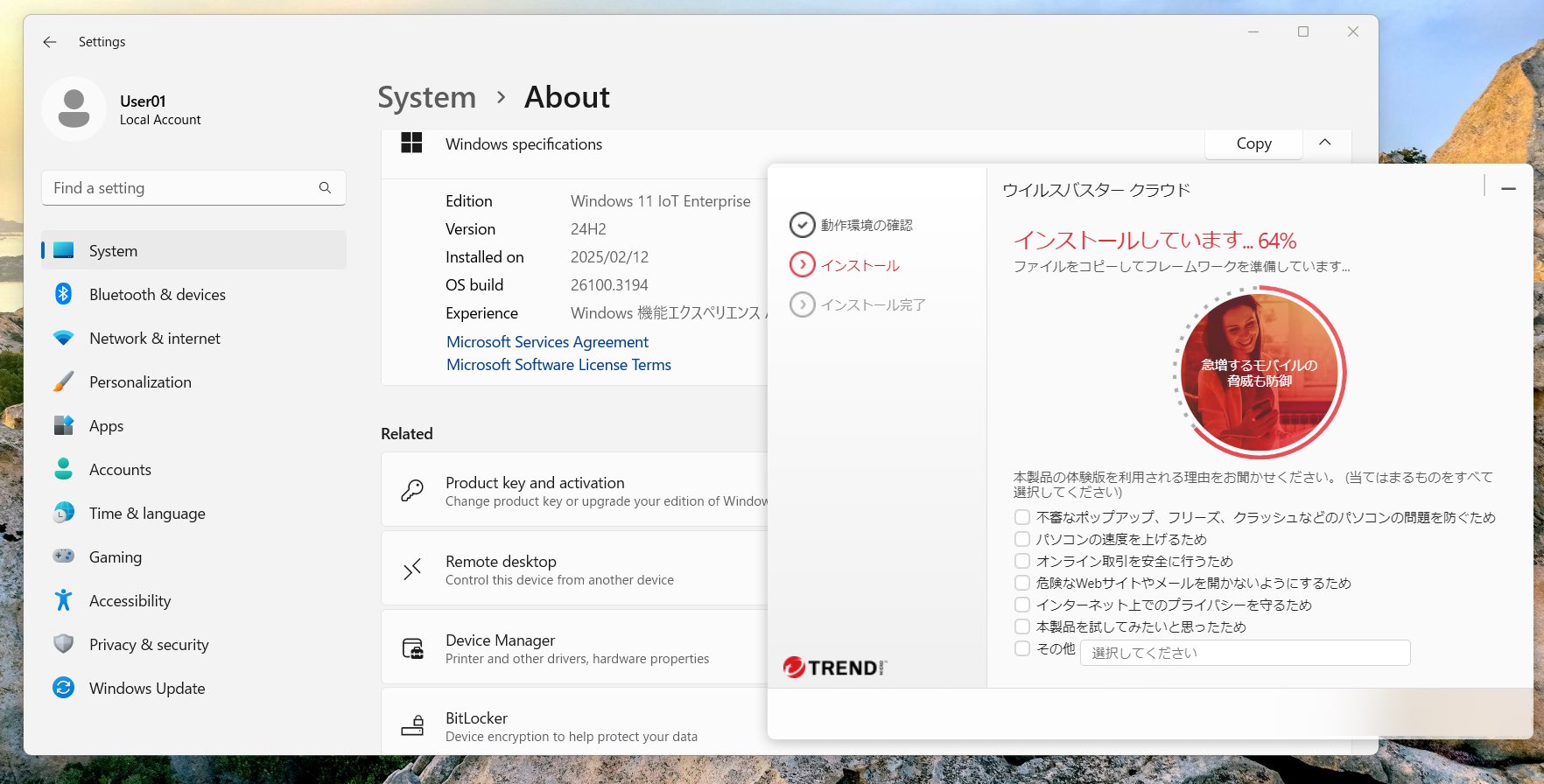Screen dimensions: 1544x784
Task: Open Privacy & security settings
Action: [x=193, y=645]
